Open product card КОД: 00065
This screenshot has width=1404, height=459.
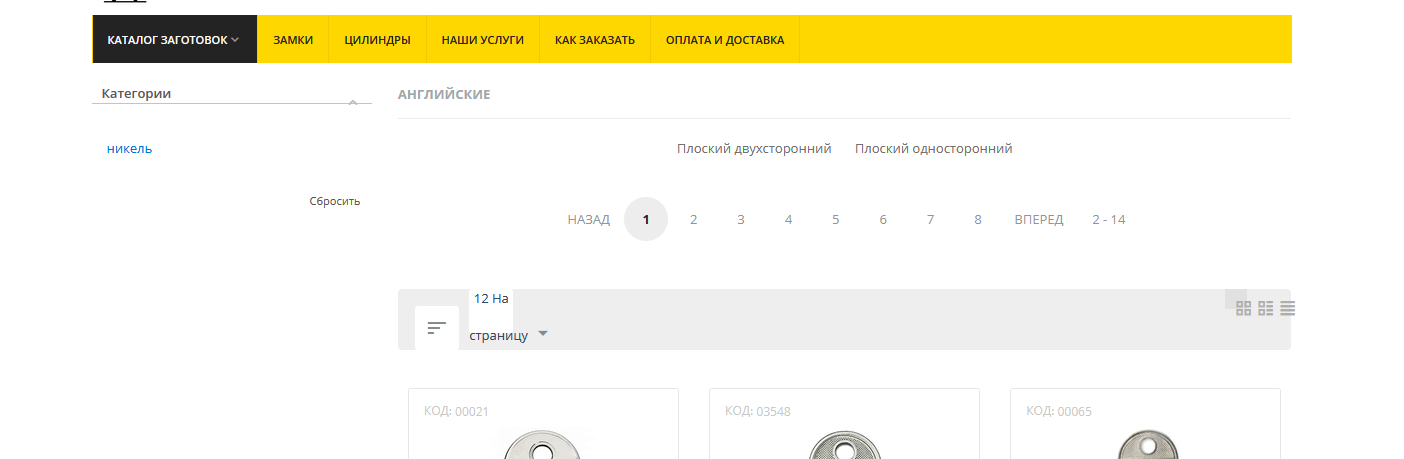click(1145, 424)
